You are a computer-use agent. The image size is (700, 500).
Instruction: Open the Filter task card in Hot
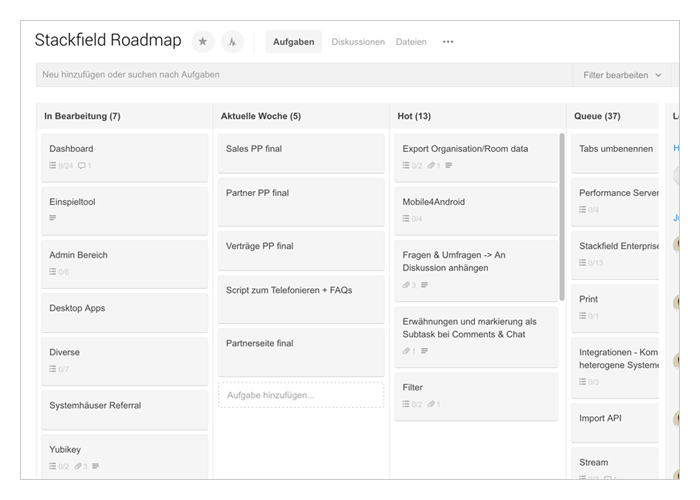[476, 396]
